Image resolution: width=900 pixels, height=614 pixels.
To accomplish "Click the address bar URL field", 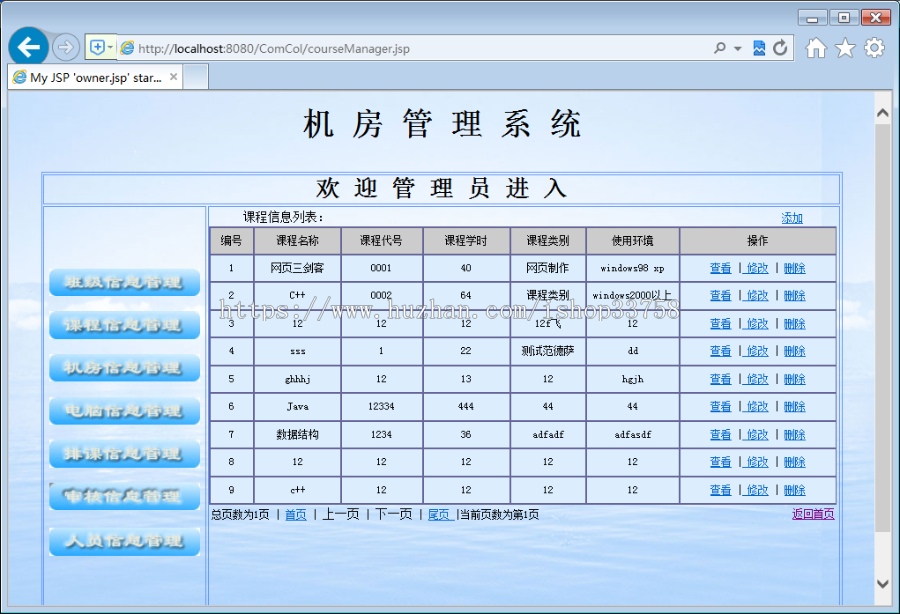I will [x=400, y=46].
